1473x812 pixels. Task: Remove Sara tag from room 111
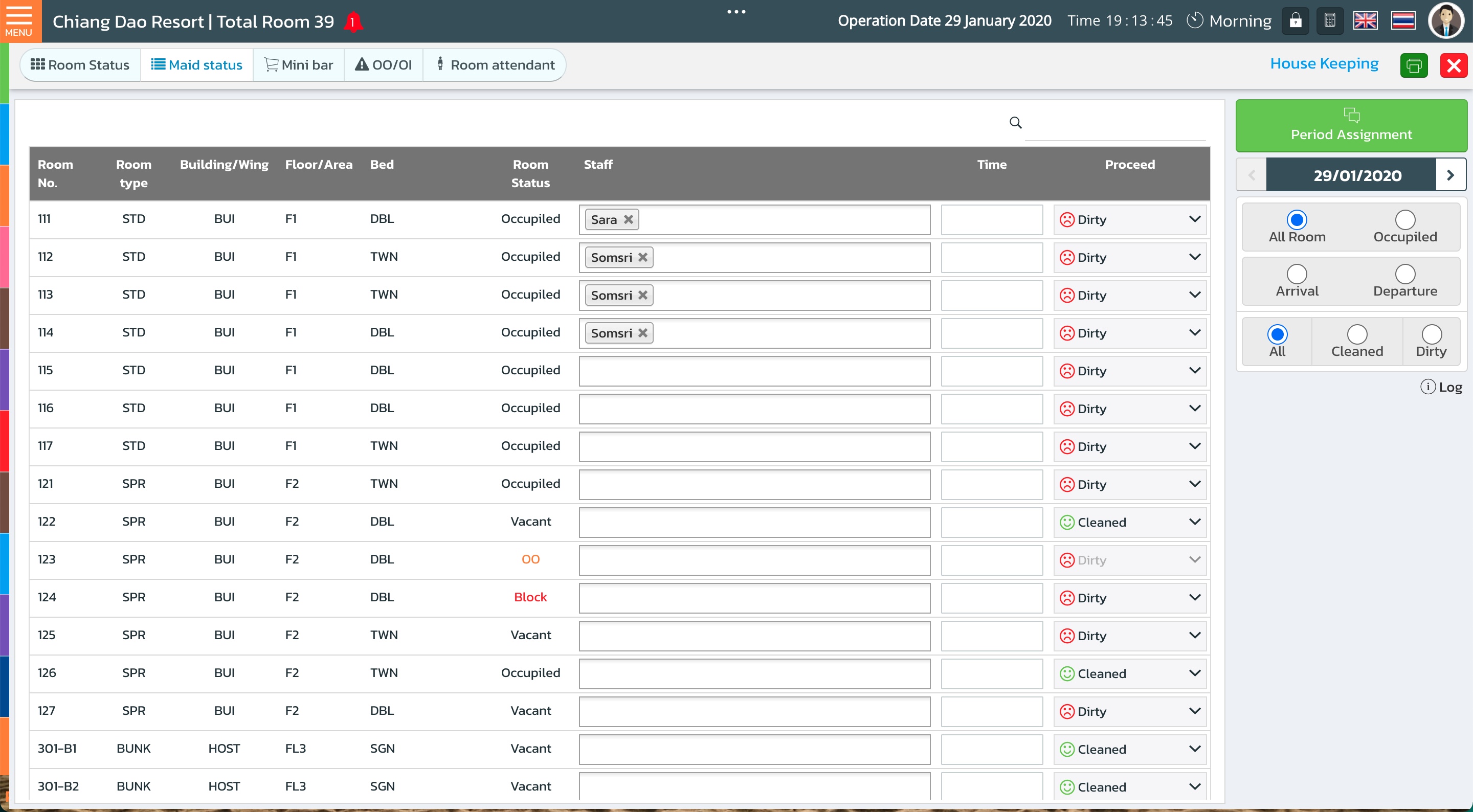[629, 219]
